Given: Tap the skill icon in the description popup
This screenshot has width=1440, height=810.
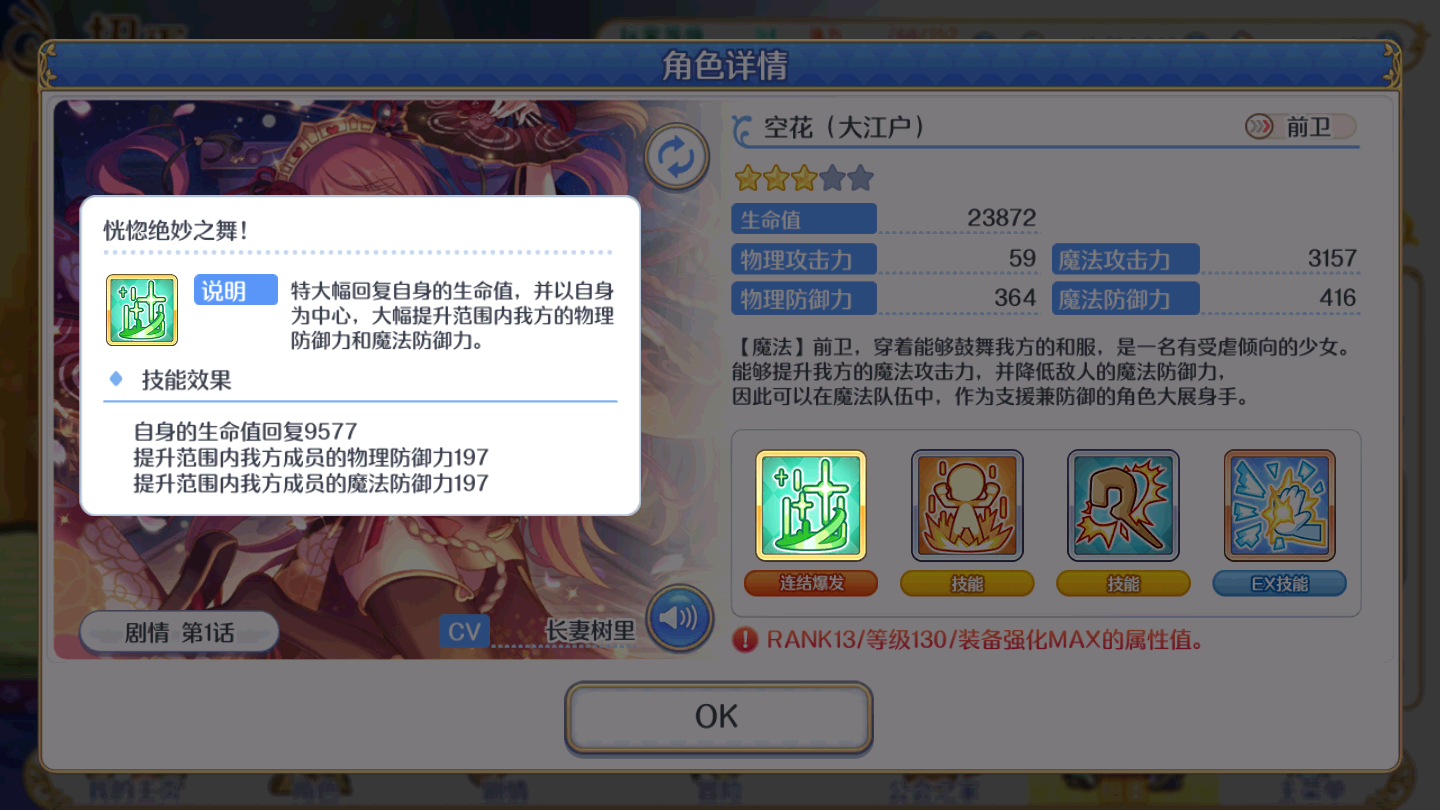Looking at the screenshot, I should click(x=142, y=310).
